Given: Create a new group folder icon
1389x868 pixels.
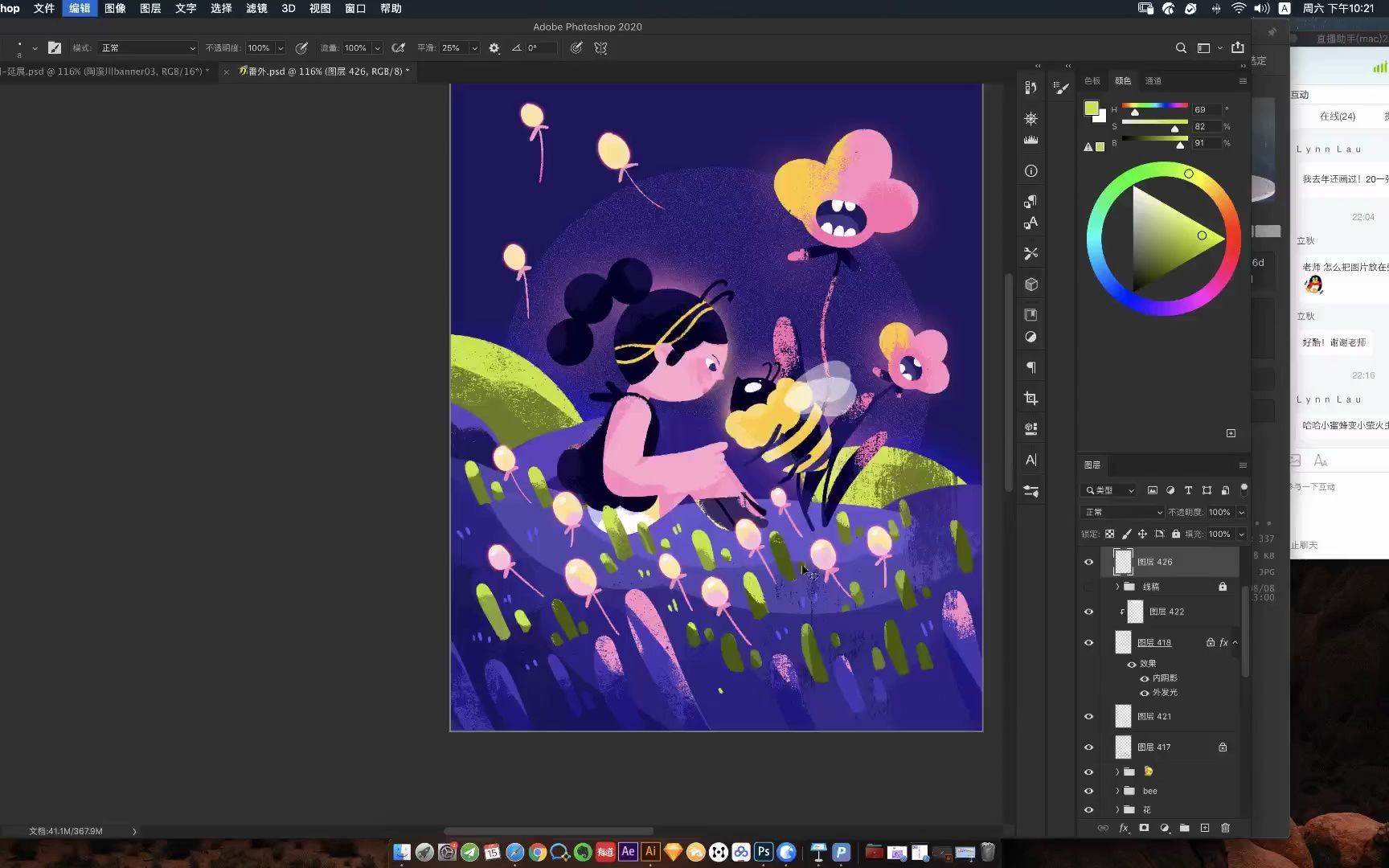Looking at the screenshot, I should [x=1184, y=828].
